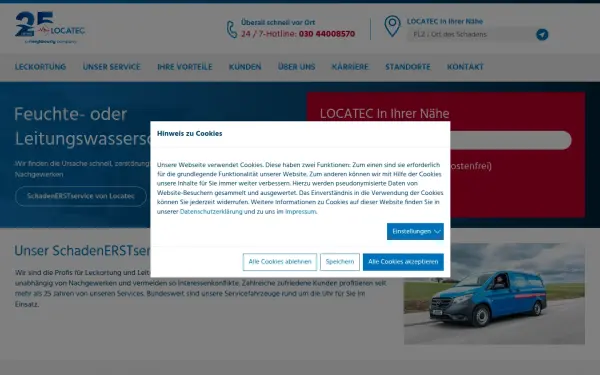Click SchadenERSTservice von Locatec button
The image size is (600, 375).
[x=81, y=196]
